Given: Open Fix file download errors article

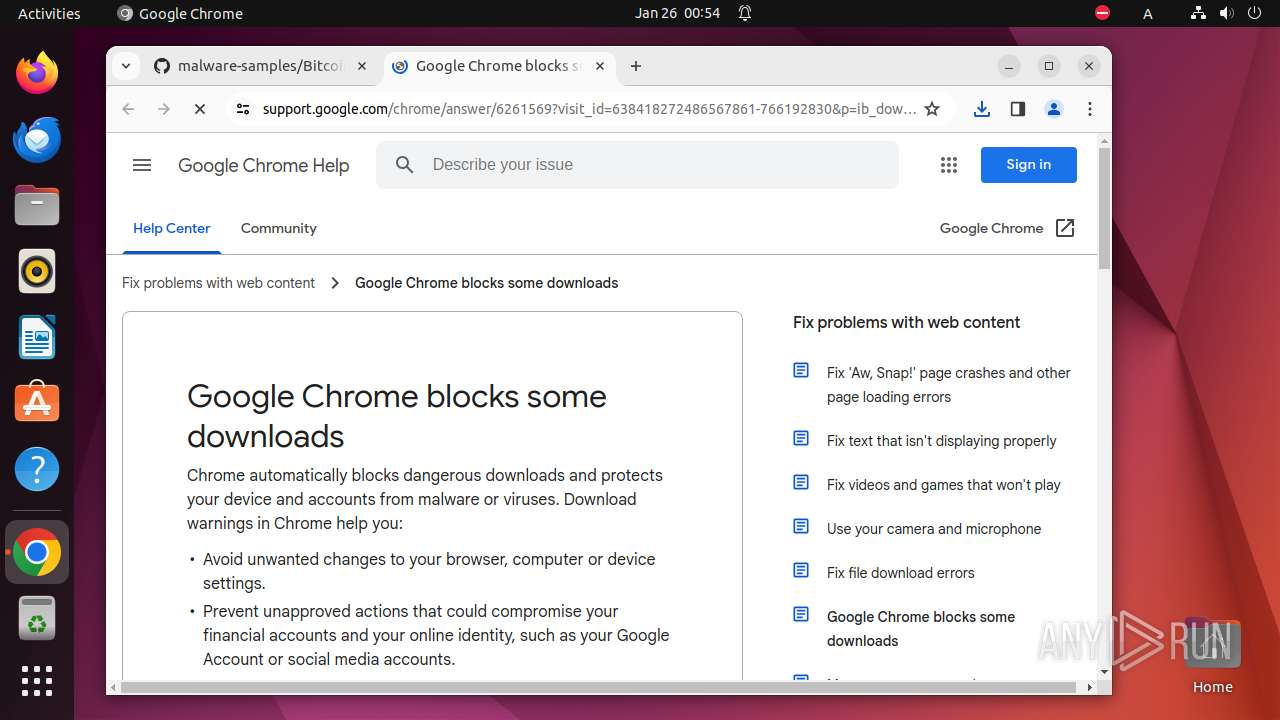Looking at the screenshot, I should [x=900, y=573].
